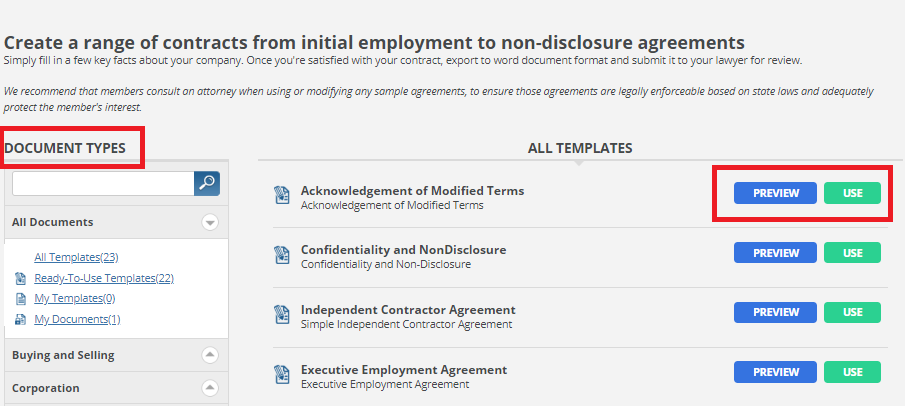Collapse the All Documents section arrow
Viewport: 905px width, 406px height.
[210, 222]
